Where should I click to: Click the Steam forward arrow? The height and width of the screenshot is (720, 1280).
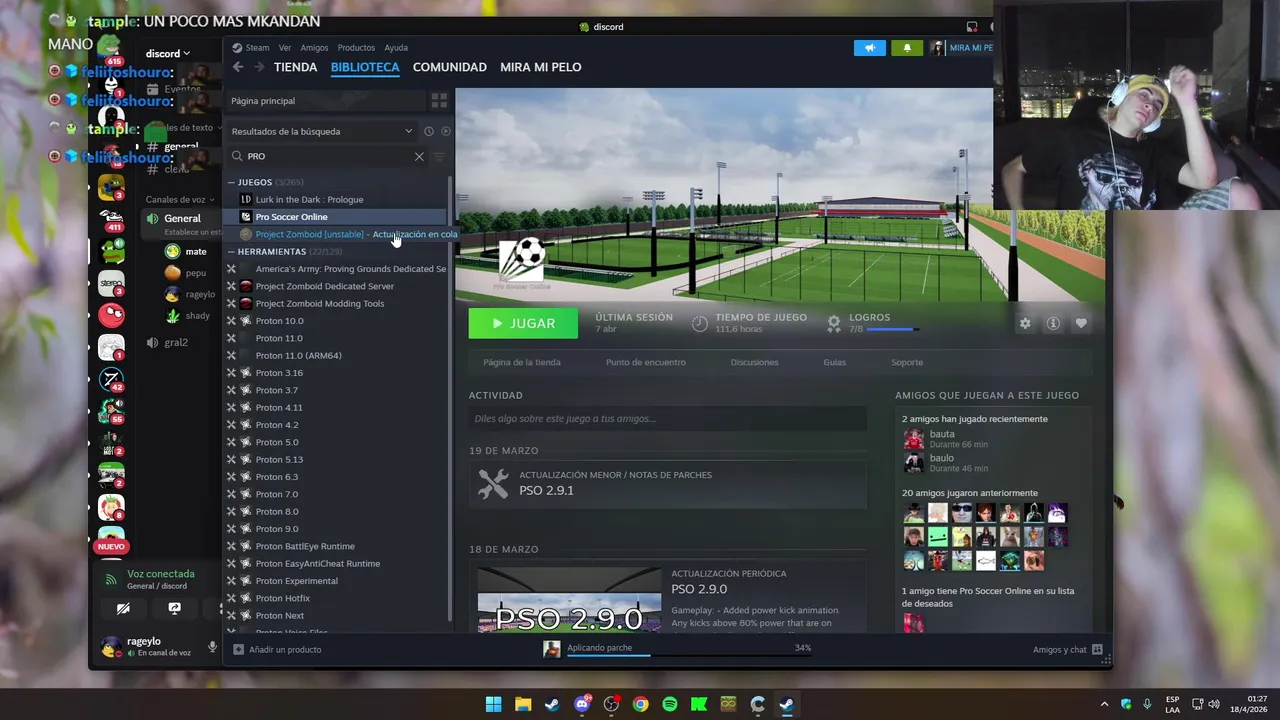(259, 67)
